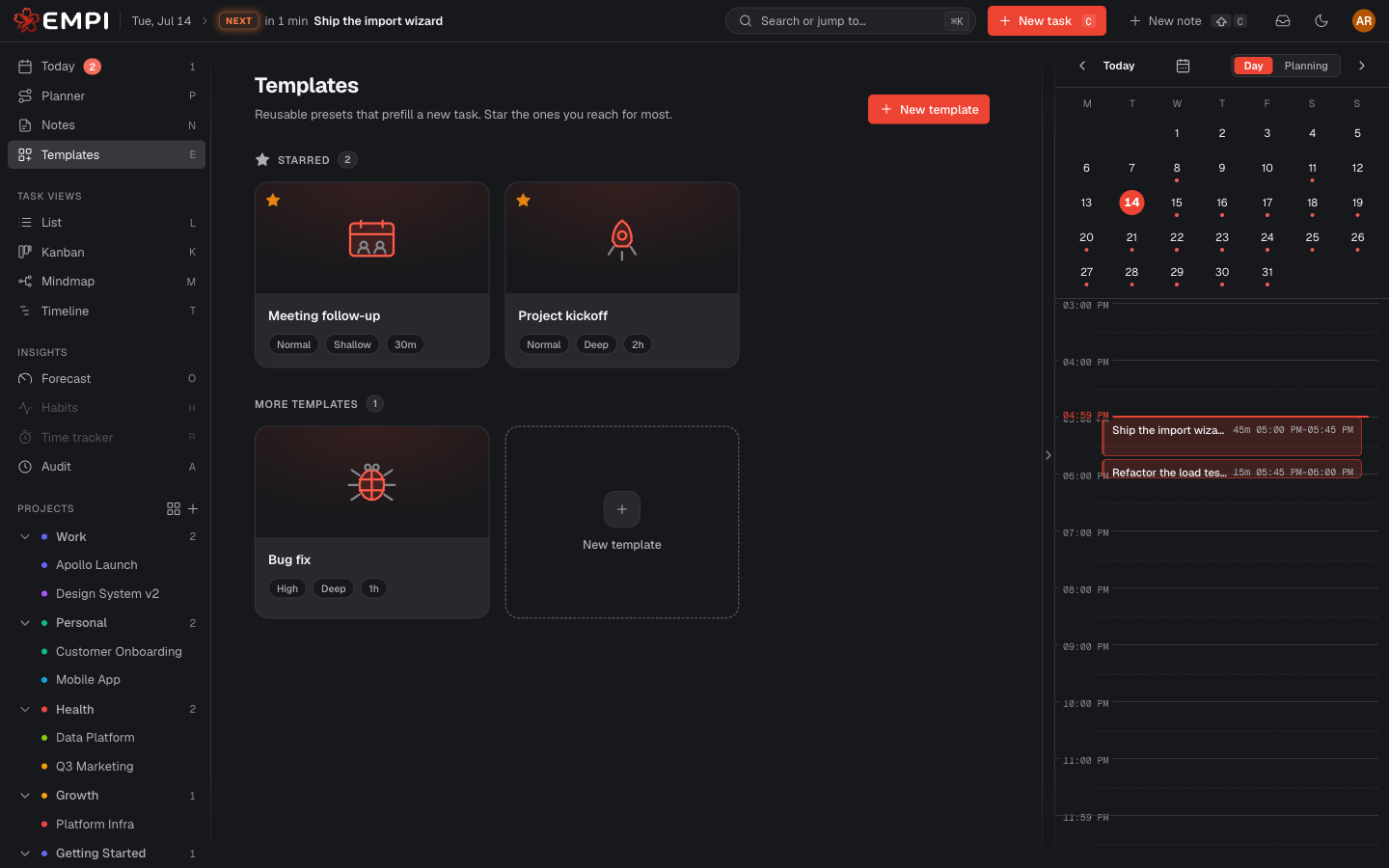Open the Audit insight
Viewport: 1389px width, 868px height.
(106, 467)
